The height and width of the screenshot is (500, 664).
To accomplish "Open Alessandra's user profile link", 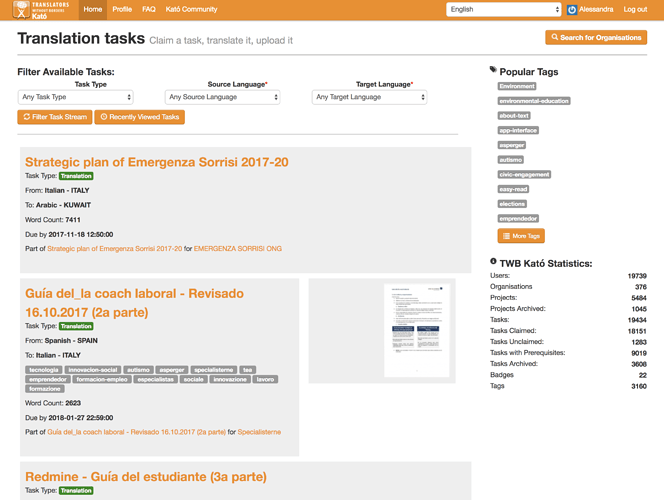I will [x=596, y=9].
